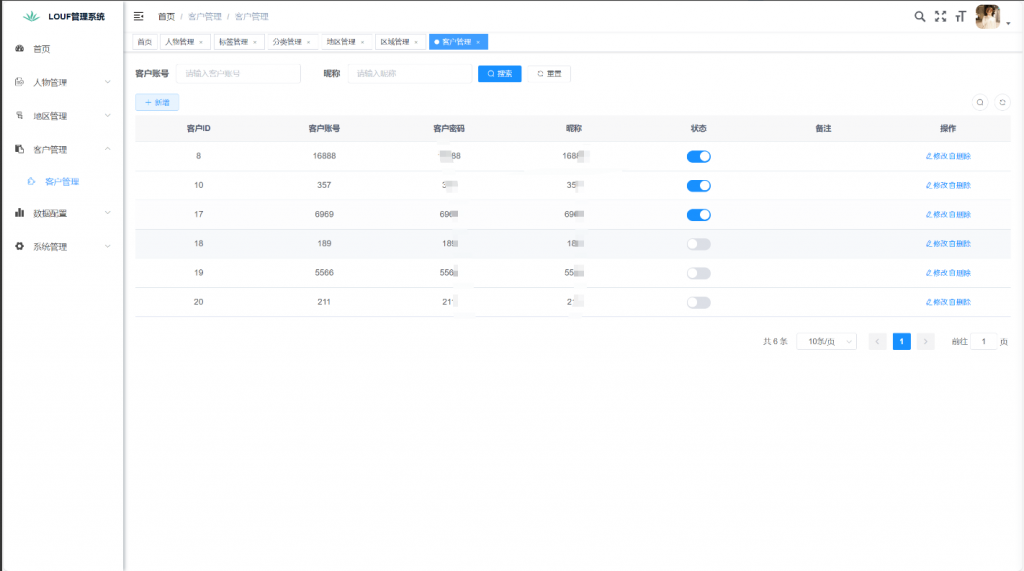
Task: Enter fullscreen using the header icon
Action: click(x=940, y=16)
